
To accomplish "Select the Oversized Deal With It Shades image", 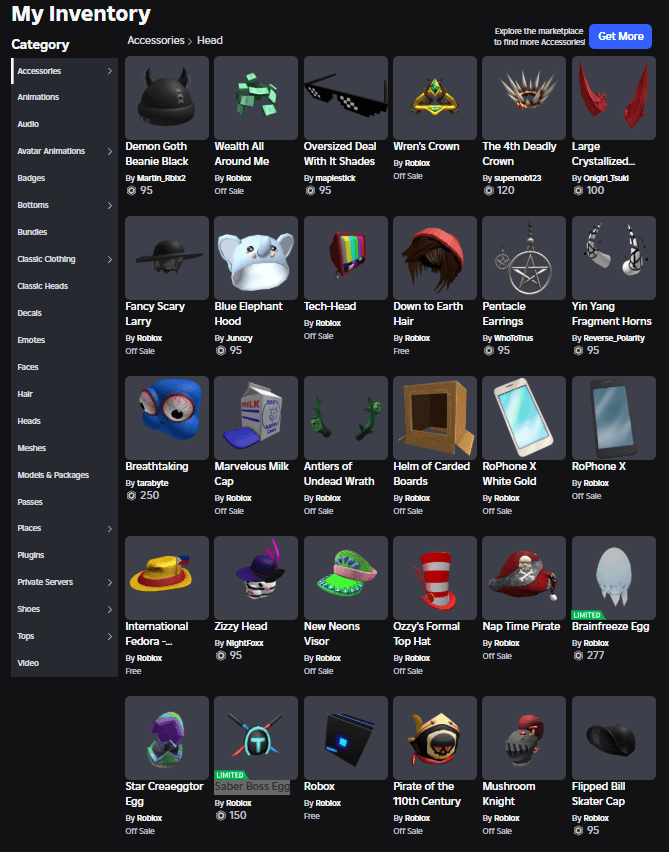I will 346,98.
